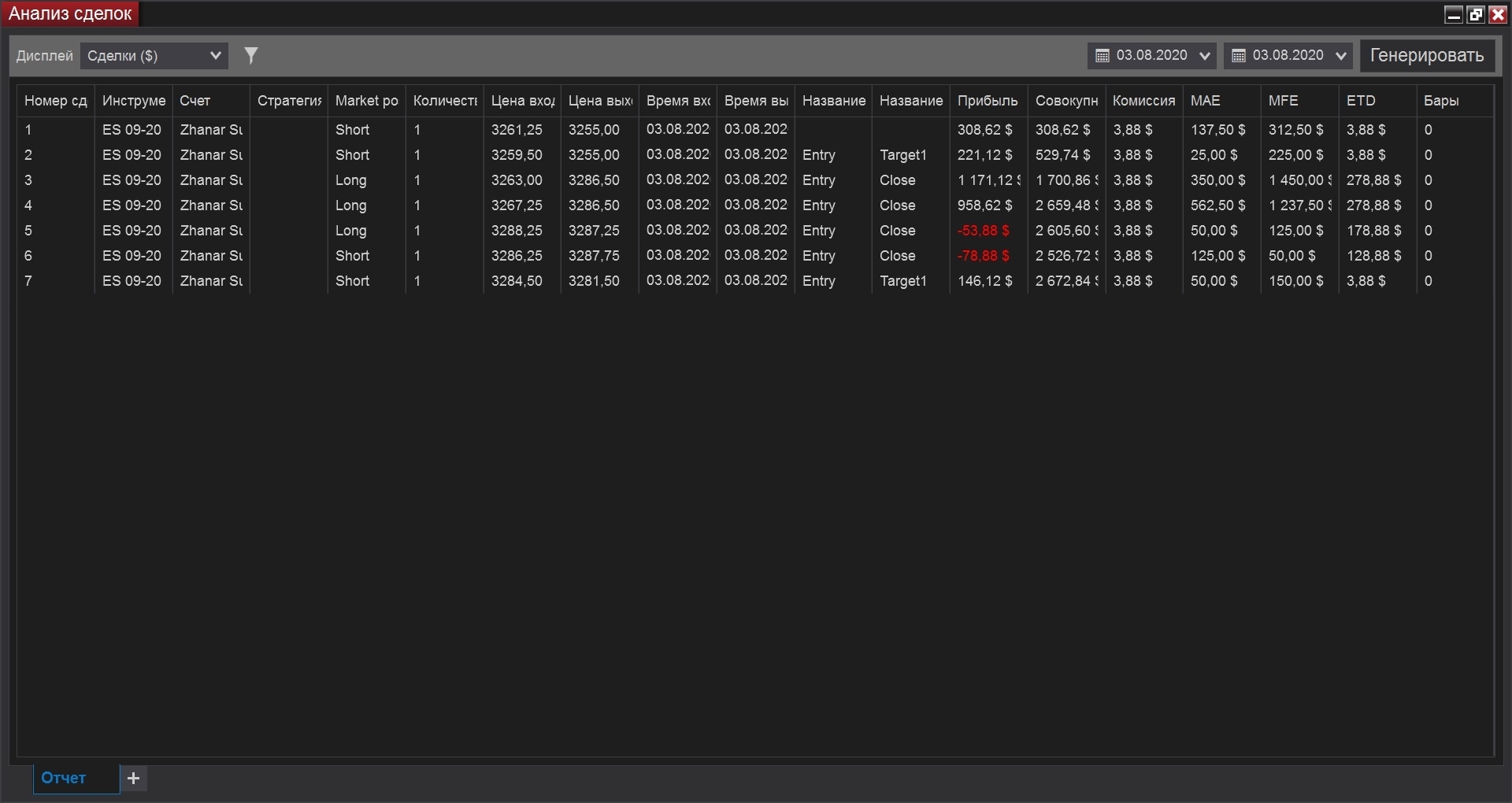Expand start date 03.08.2020 dropdown arrow
This screenshot has width=1512, height=803.
click(x=1204, y=56)
